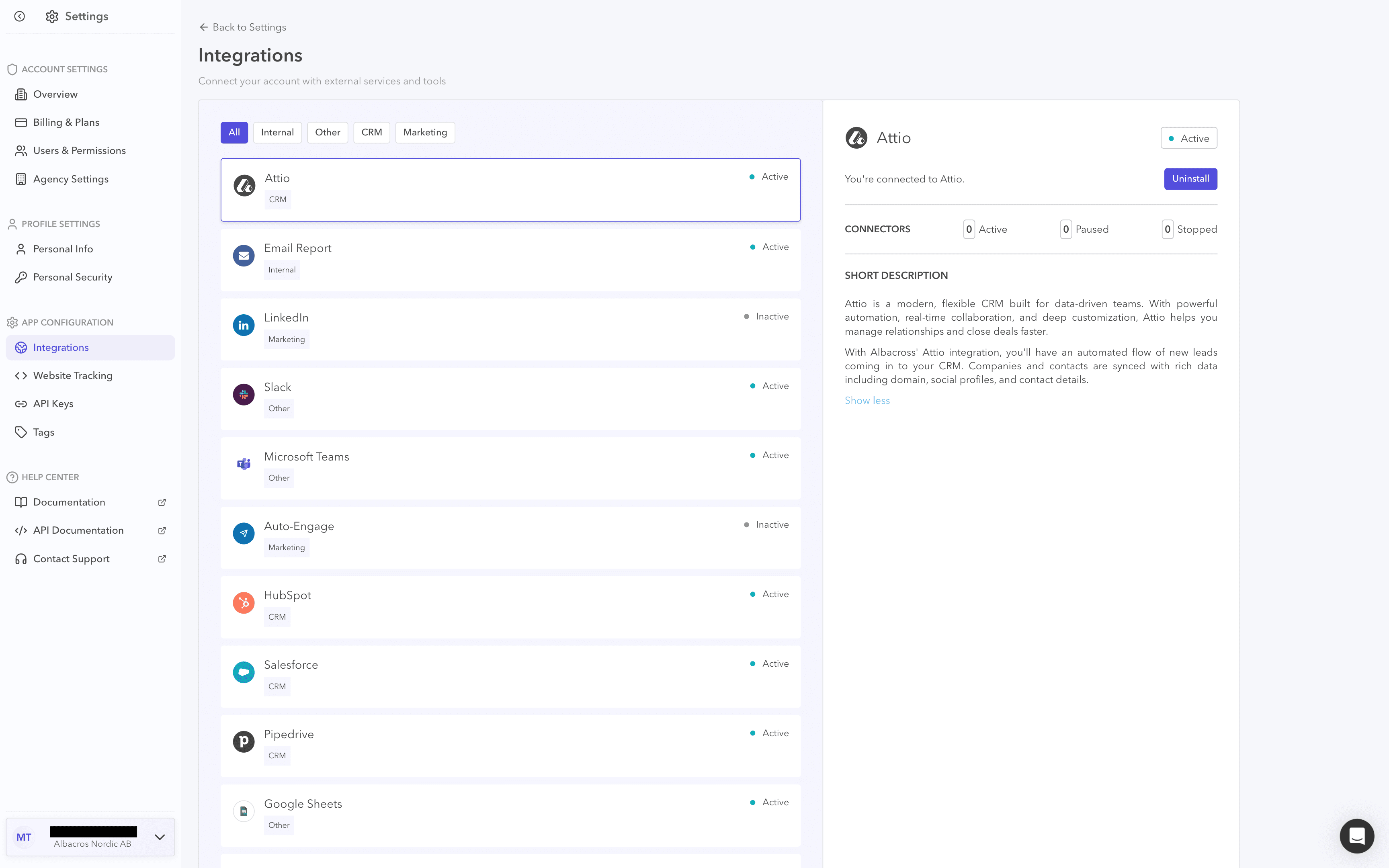Open Overview in account settings
This screenshot has height=868, width=1389.
click(x=91, y=94)
